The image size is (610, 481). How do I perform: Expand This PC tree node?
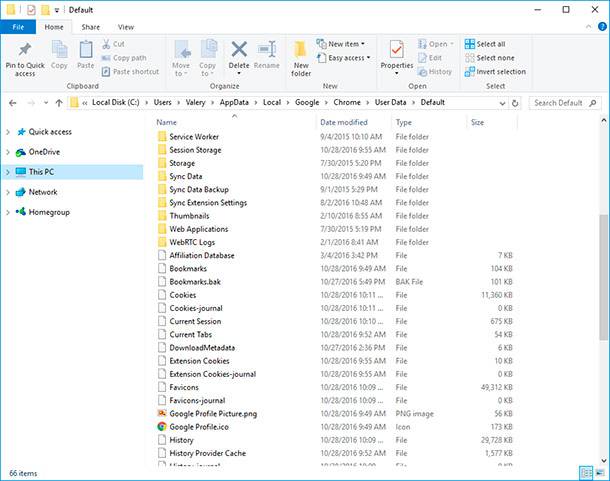[8, 172]
